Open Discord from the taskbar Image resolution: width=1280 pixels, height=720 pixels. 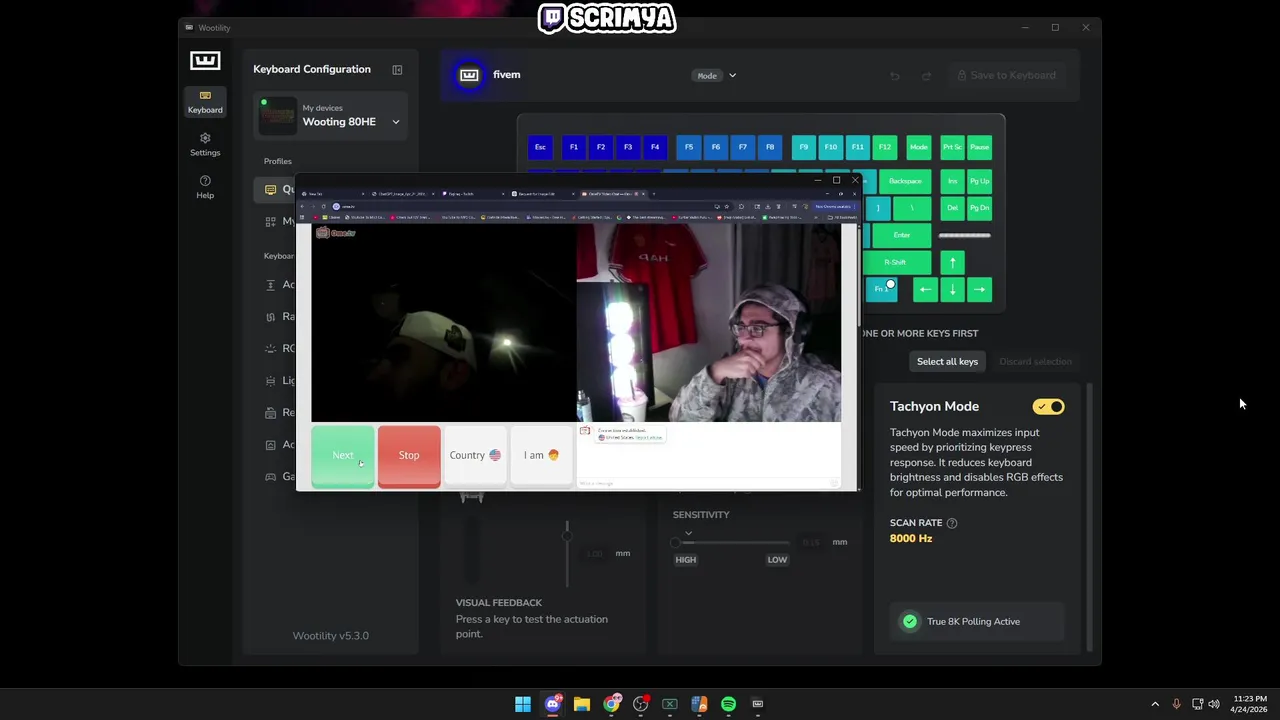pyautogui.click(x=553, y=704)
